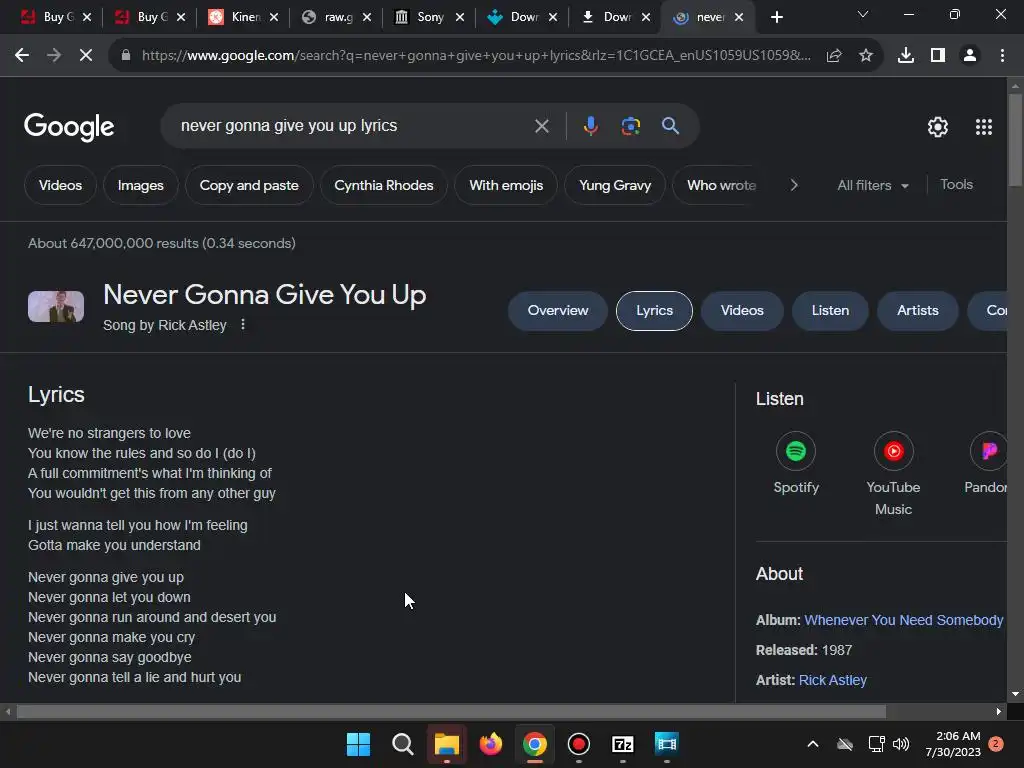This screenshot has height=768, width=1024.
Task: Search by image with Google Lens
Action: (631, 125)
